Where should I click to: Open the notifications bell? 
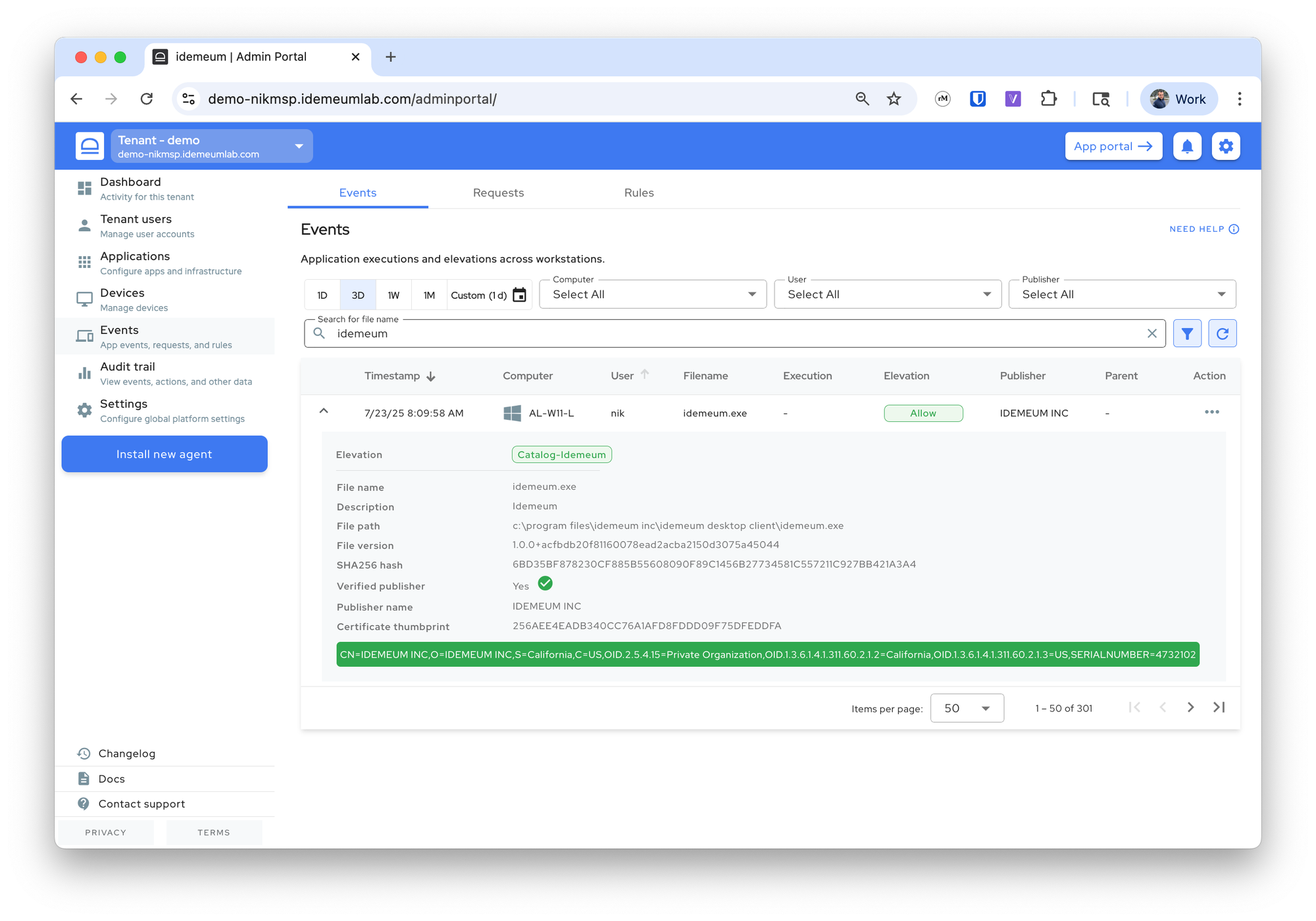pyautogui.click(x=1187, y=146)
